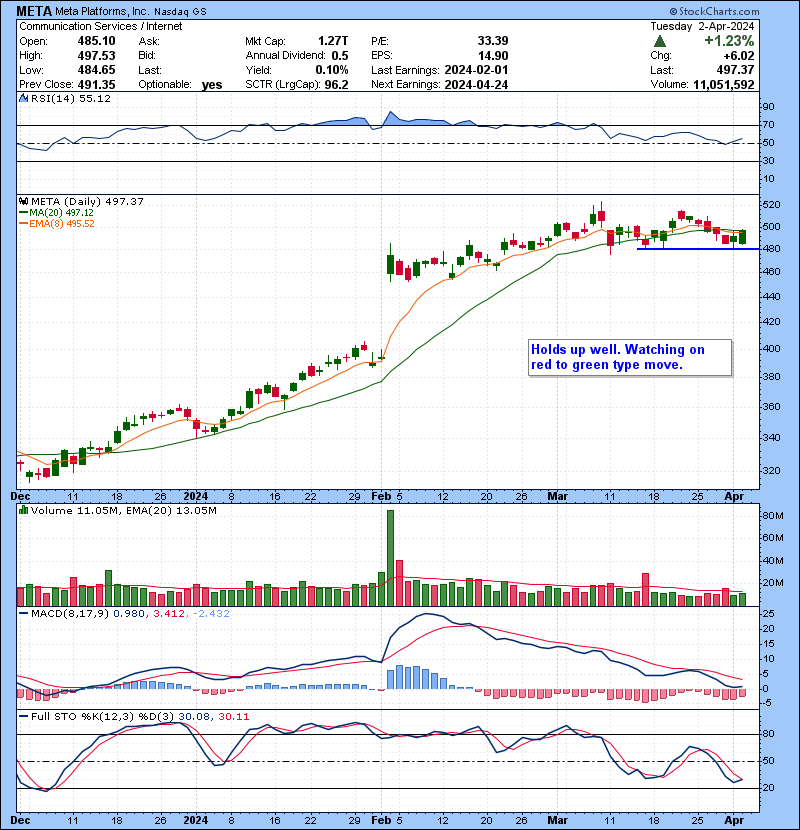The width and height of the screenshot is (800, 830).
Task: Click the date Tuesday 2-Apr-2024
Action: [702, 26]
